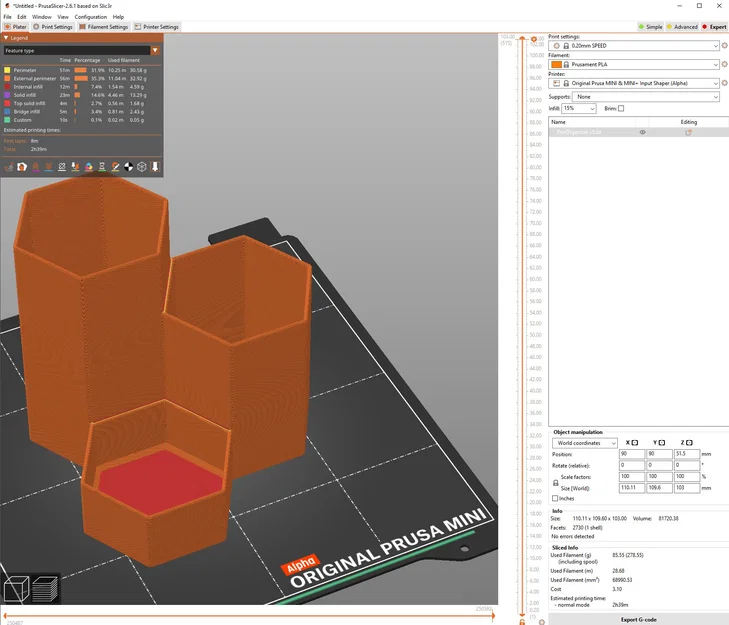Click Z axis mirror icon

tap(689, 443)
